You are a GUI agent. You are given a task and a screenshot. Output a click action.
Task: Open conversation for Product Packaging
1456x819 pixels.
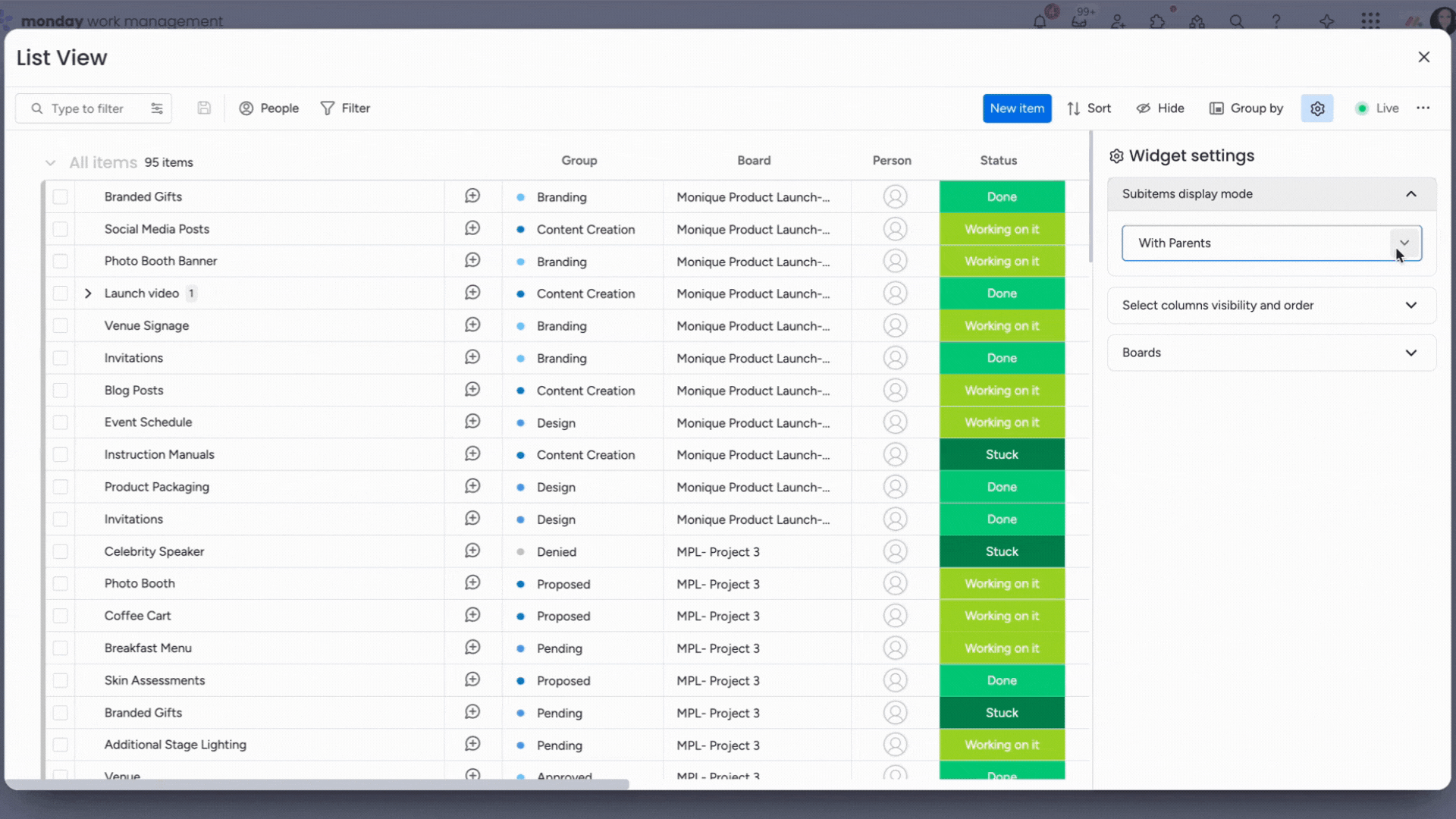click(472, 486)
